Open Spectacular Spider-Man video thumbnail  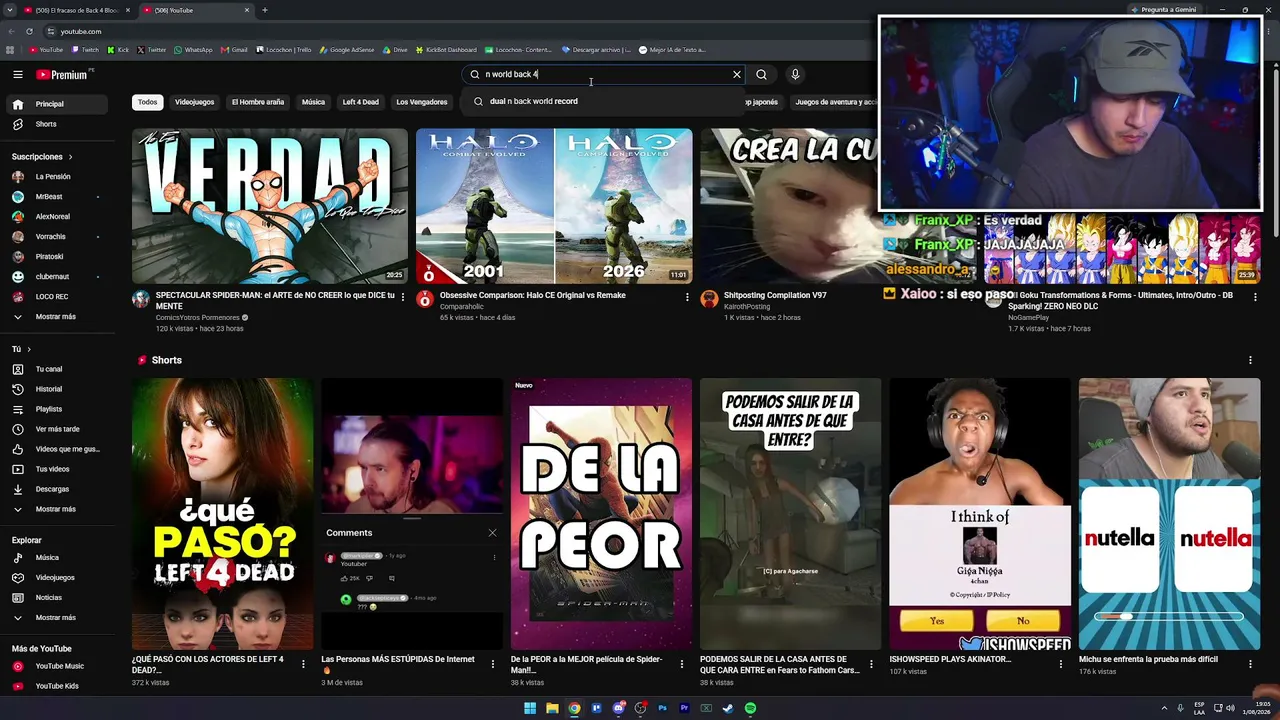pos(270,206)
